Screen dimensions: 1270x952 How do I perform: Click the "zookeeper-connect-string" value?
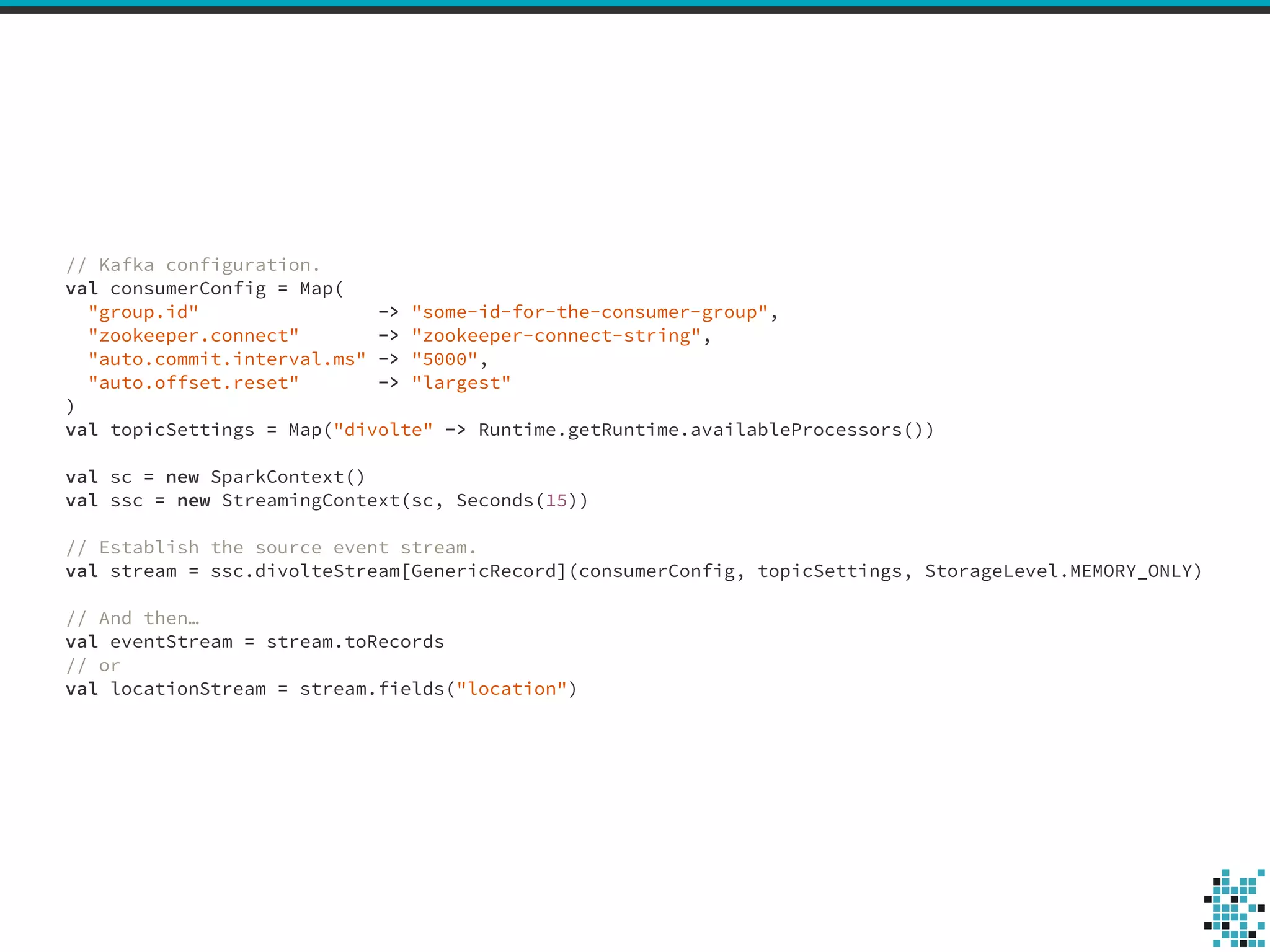pyautogui.click(x=557, y=336)
